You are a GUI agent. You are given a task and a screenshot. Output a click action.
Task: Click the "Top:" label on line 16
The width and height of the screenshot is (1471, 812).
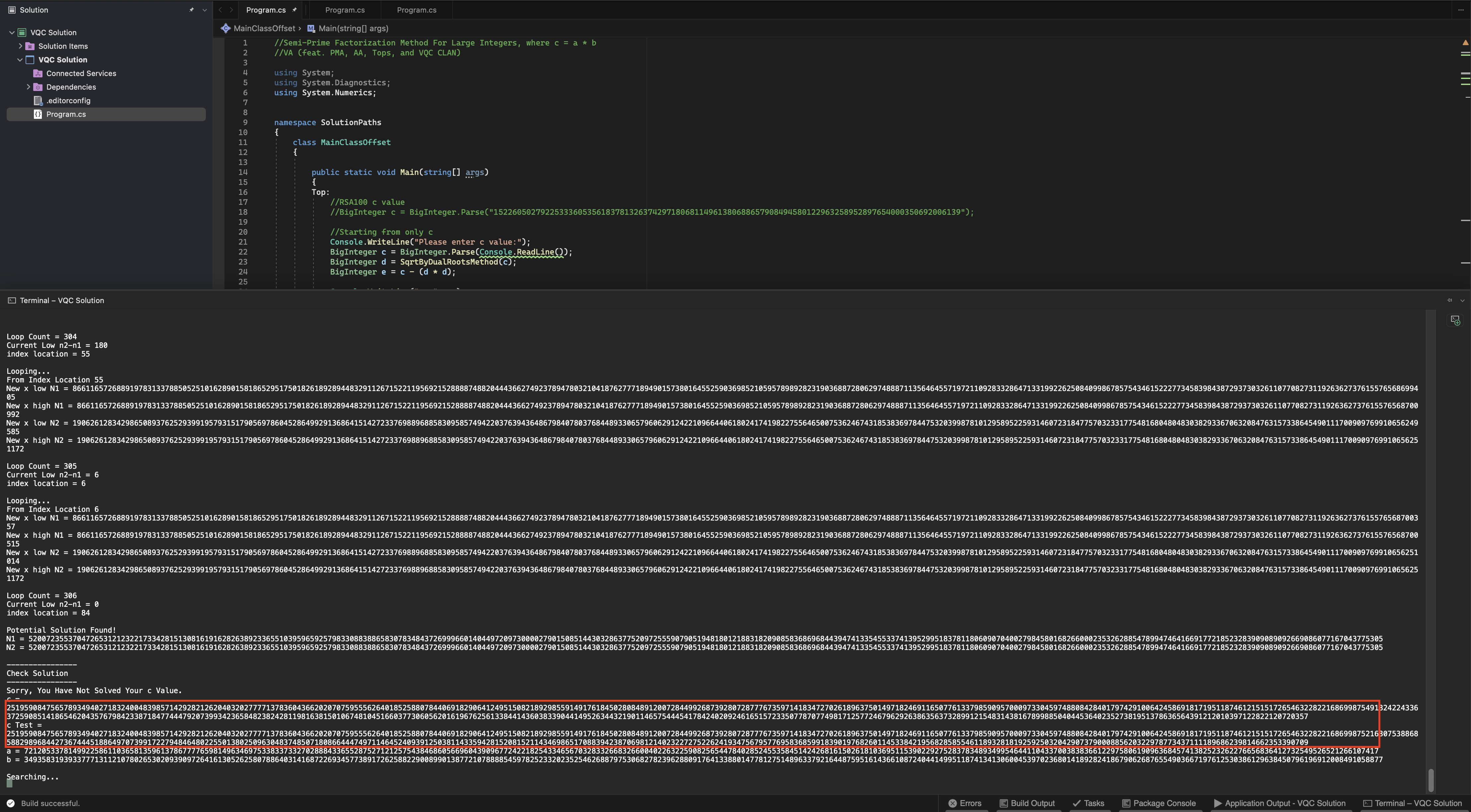click(x=320, y=192)
